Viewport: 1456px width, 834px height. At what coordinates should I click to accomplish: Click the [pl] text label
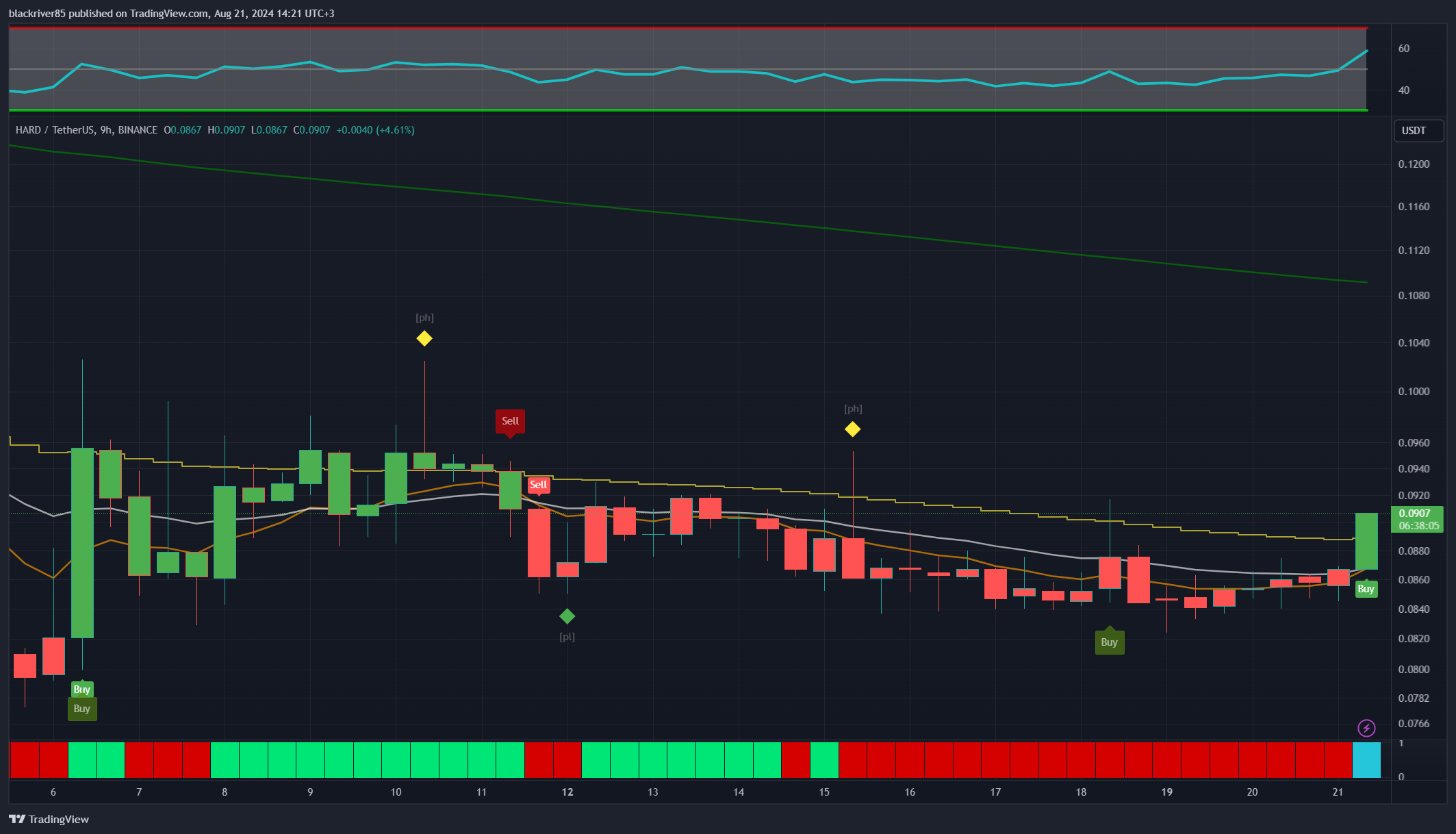click(567, 637)
